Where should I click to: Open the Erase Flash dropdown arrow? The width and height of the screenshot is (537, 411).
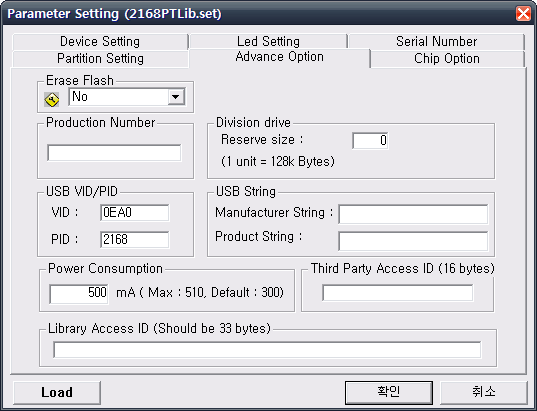(176, 97)
